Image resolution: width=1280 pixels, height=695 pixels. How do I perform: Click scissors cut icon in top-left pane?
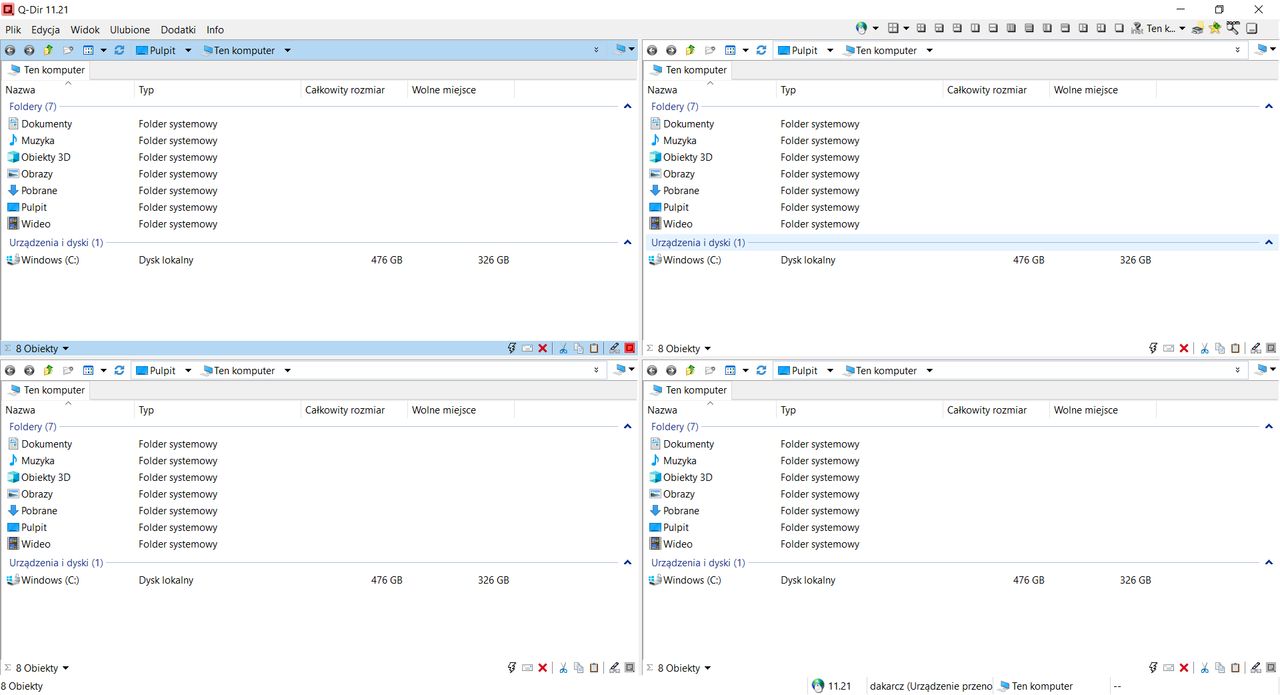563,348
